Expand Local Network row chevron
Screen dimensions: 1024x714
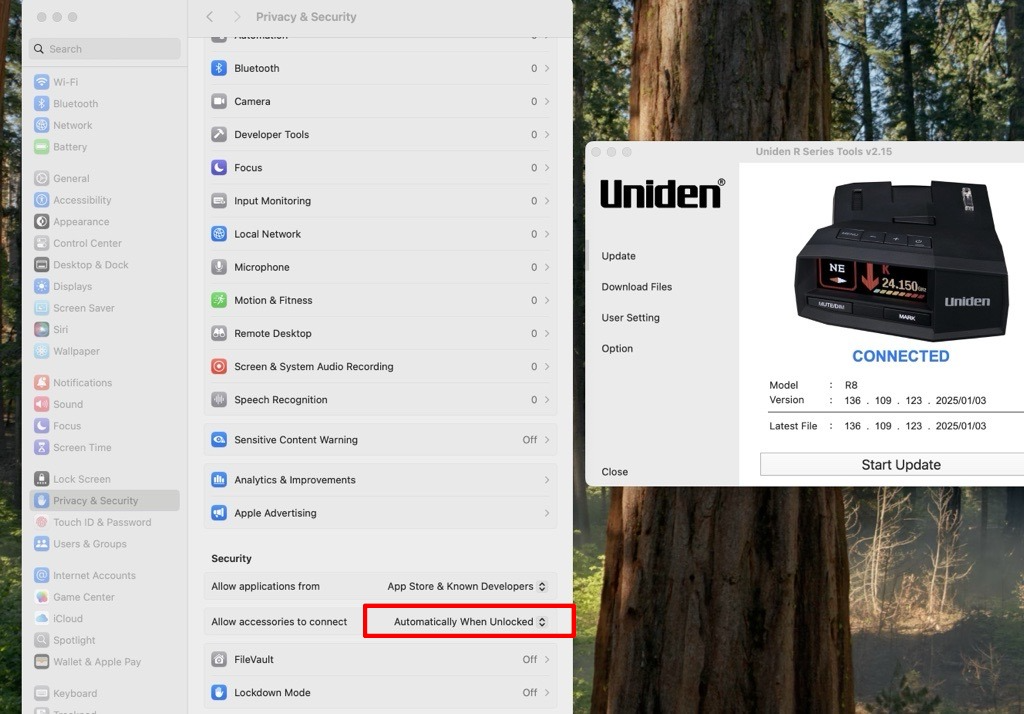pos(547,234)
